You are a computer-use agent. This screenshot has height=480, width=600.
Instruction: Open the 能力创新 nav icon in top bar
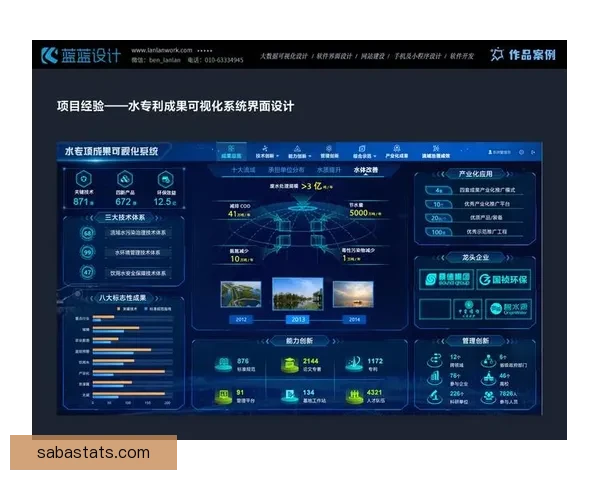(297, 149)
